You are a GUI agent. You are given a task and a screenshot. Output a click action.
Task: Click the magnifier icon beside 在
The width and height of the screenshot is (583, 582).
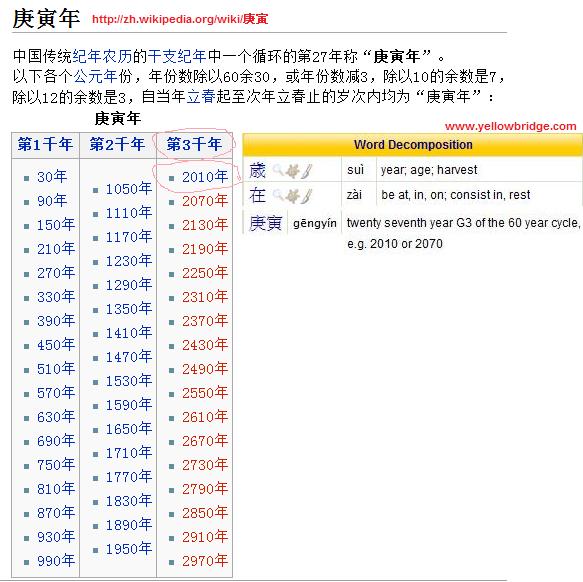click(x=277, y=195)
